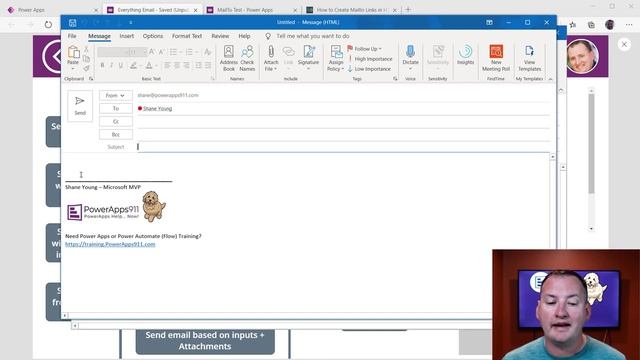Send the email with Send button
Screen dimensions: 640x360
[80, 106]
